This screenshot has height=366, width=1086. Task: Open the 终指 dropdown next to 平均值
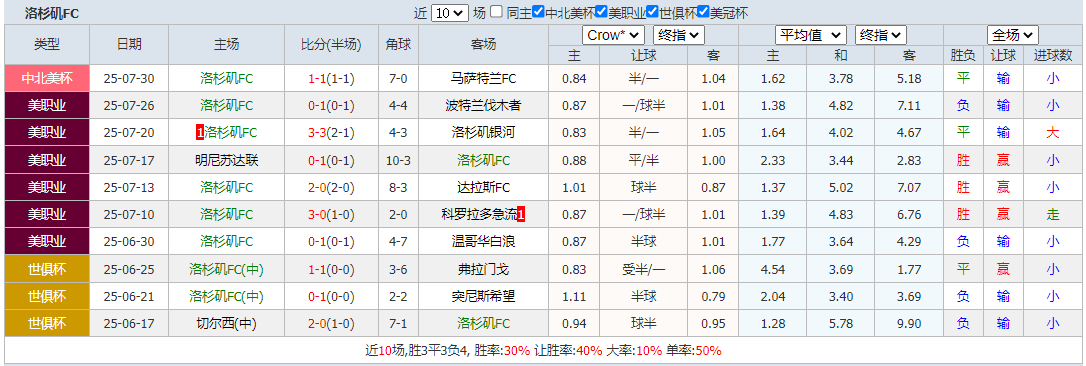coord(881,35)
